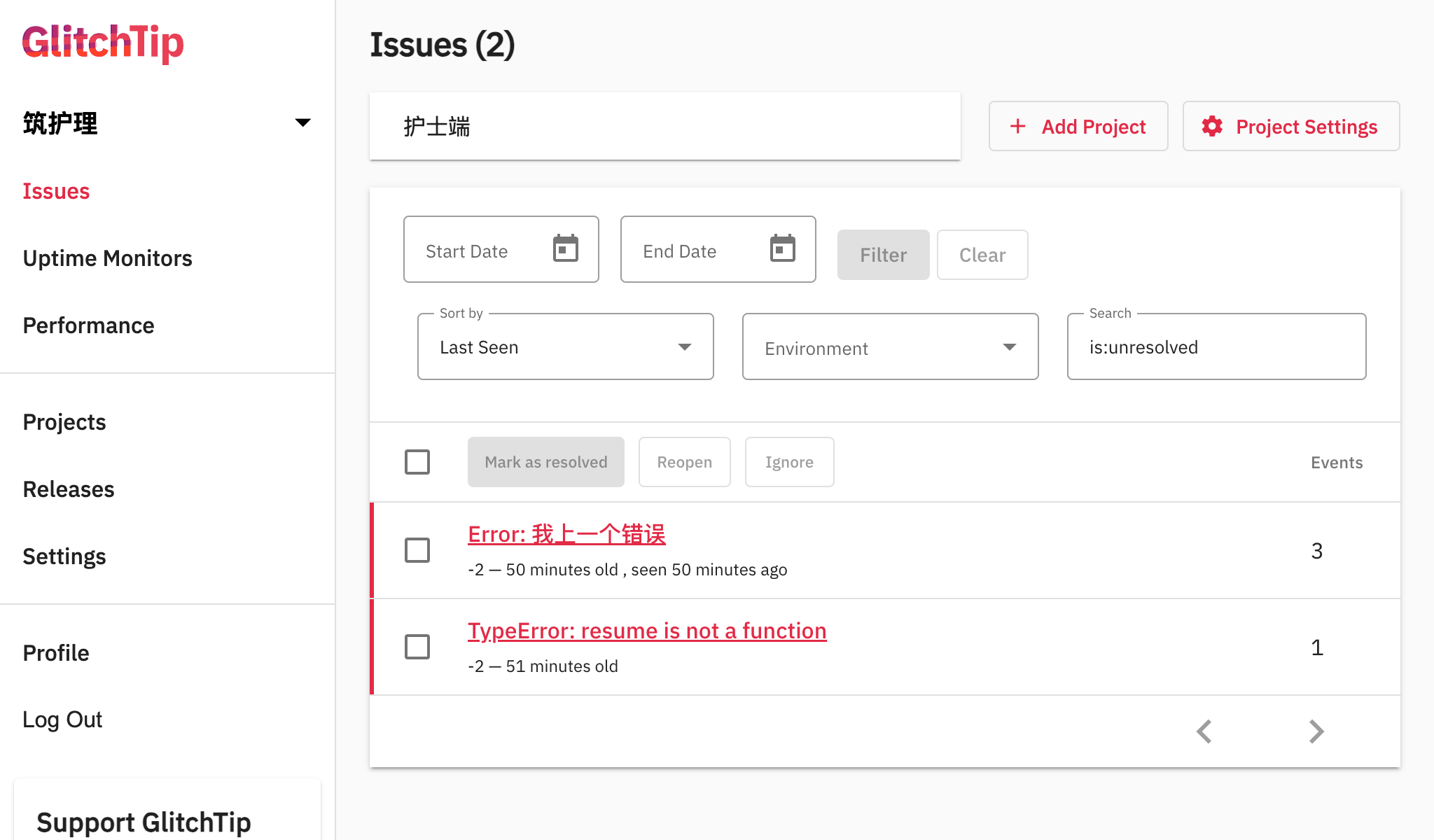The width and height of the screenshot is (1434, 840).
Task: Select the TypeError resume issue checkbox
Action: click(x=417, y=647)
